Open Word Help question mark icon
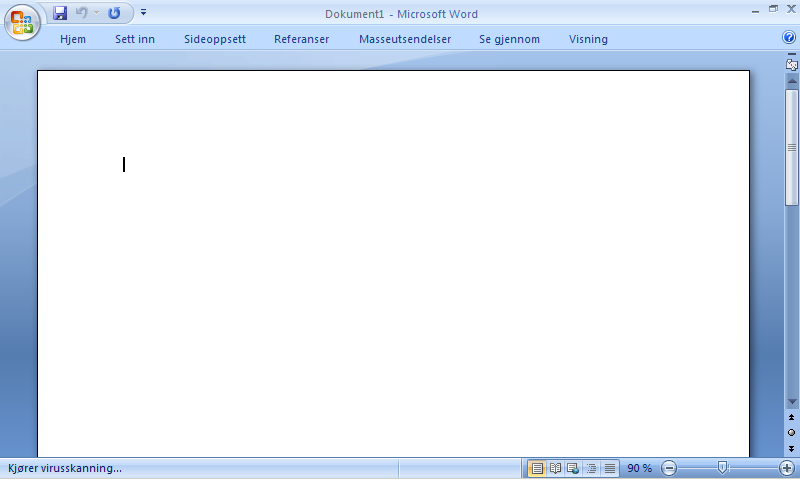800x480 pixels. 789,37
